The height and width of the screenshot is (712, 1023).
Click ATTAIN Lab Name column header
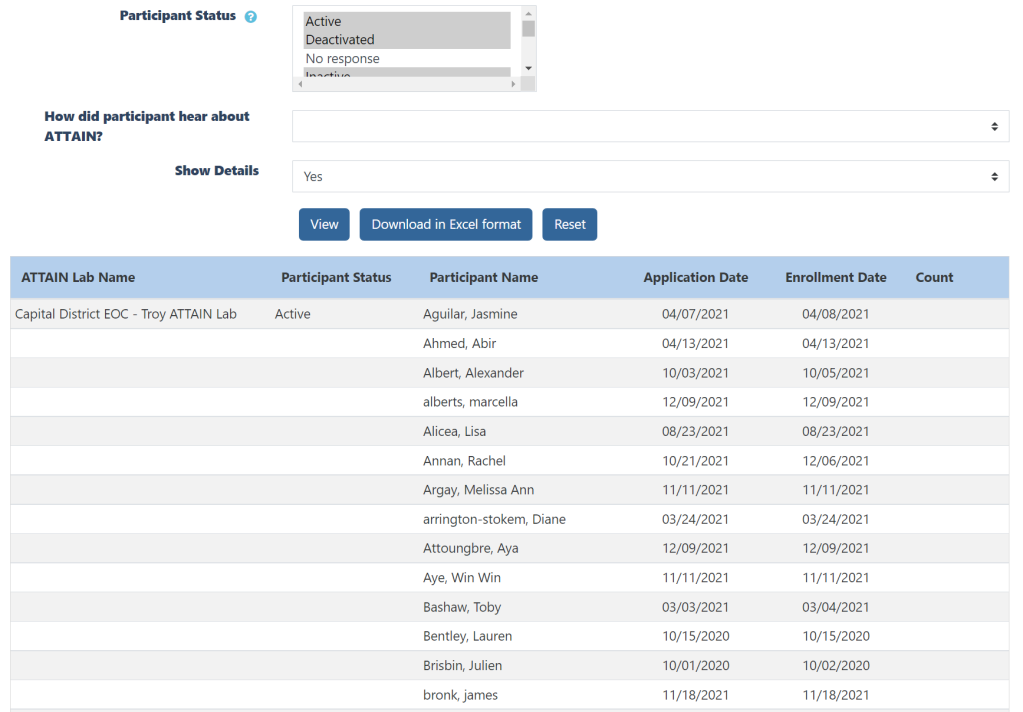(x=78, y=278)
